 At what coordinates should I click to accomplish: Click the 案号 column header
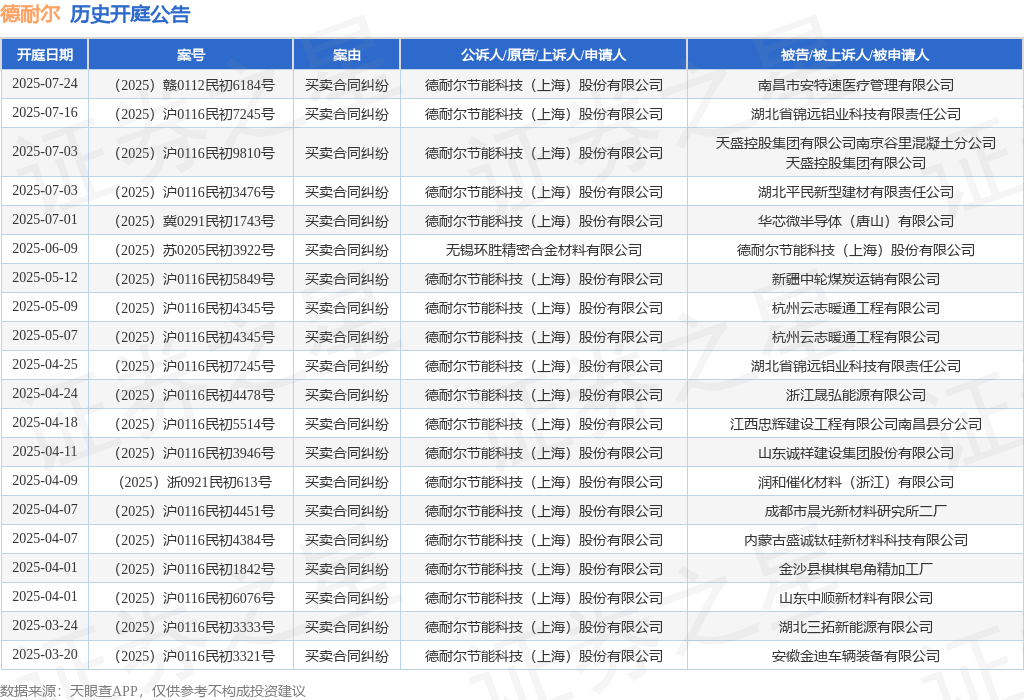pyautogui.click(x=191, y=55)
